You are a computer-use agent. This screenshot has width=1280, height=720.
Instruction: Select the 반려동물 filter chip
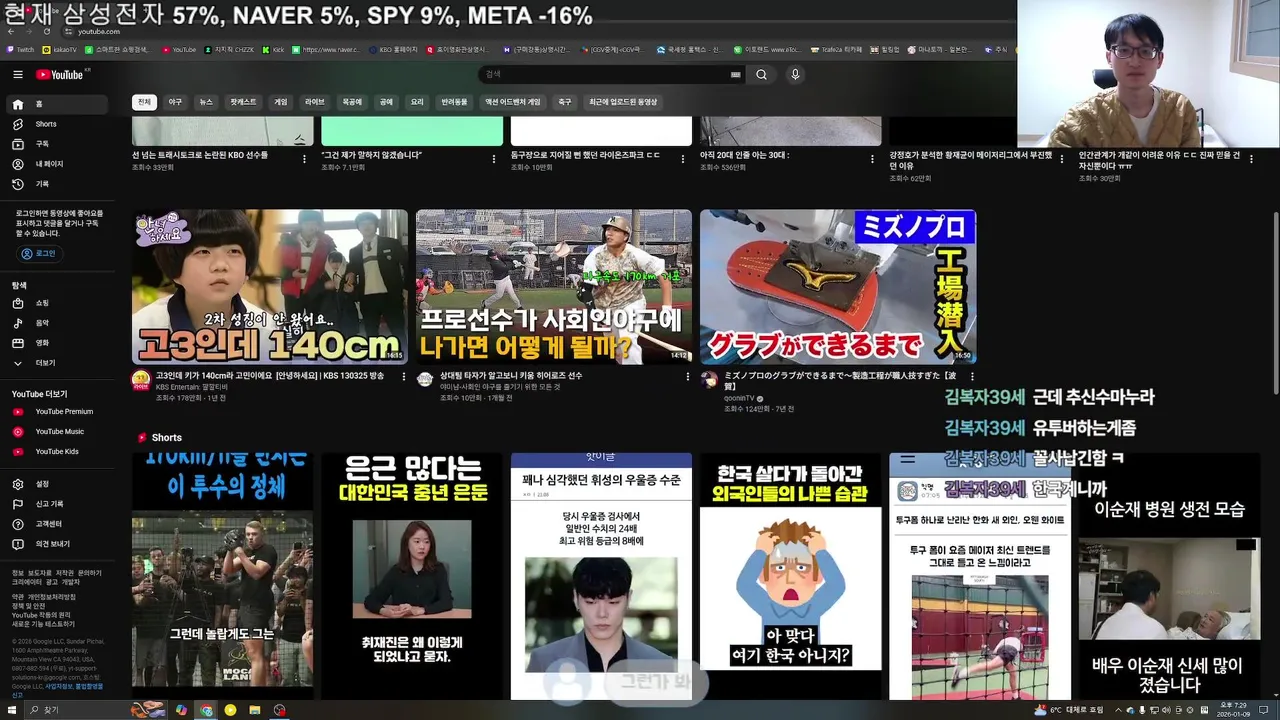454,102
